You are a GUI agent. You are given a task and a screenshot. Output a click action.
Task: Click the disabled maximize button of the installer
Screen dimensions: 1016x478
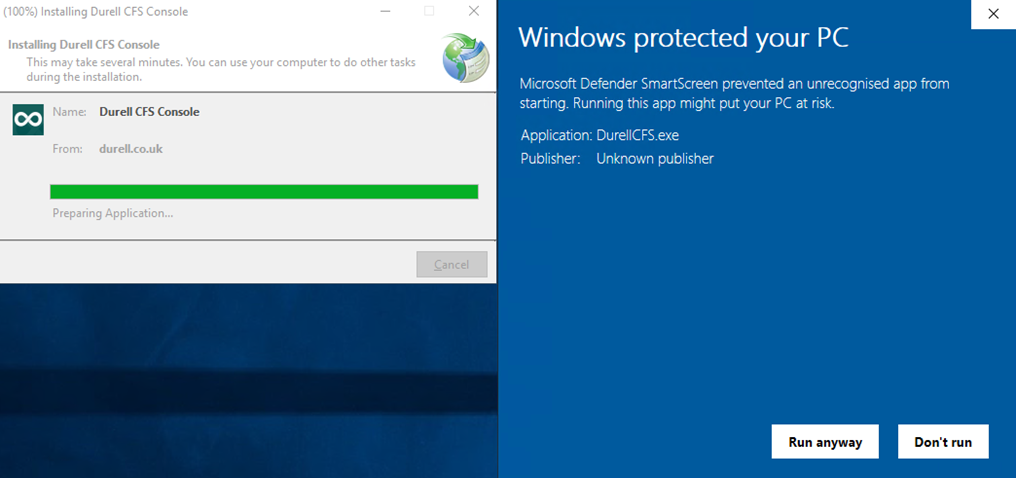[x=429, y=11]
